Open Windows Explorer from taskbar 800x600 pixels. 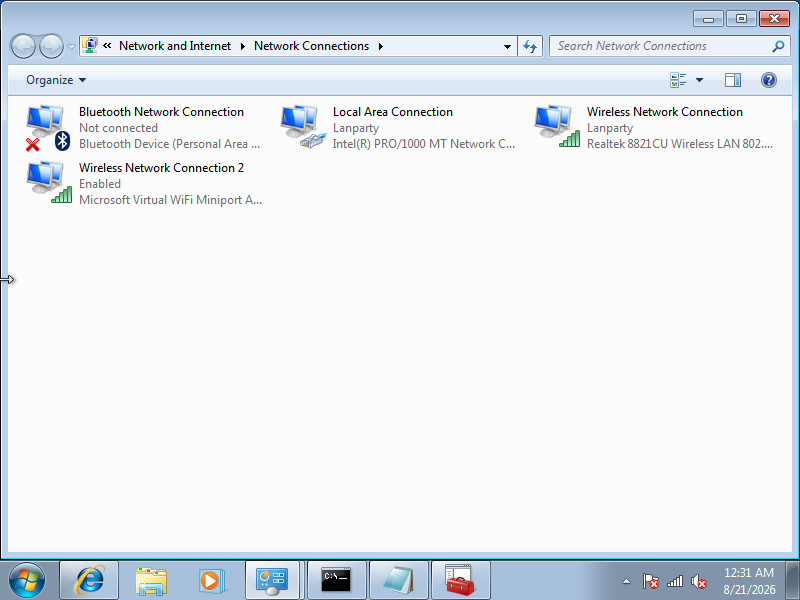(x=151, y=581)
